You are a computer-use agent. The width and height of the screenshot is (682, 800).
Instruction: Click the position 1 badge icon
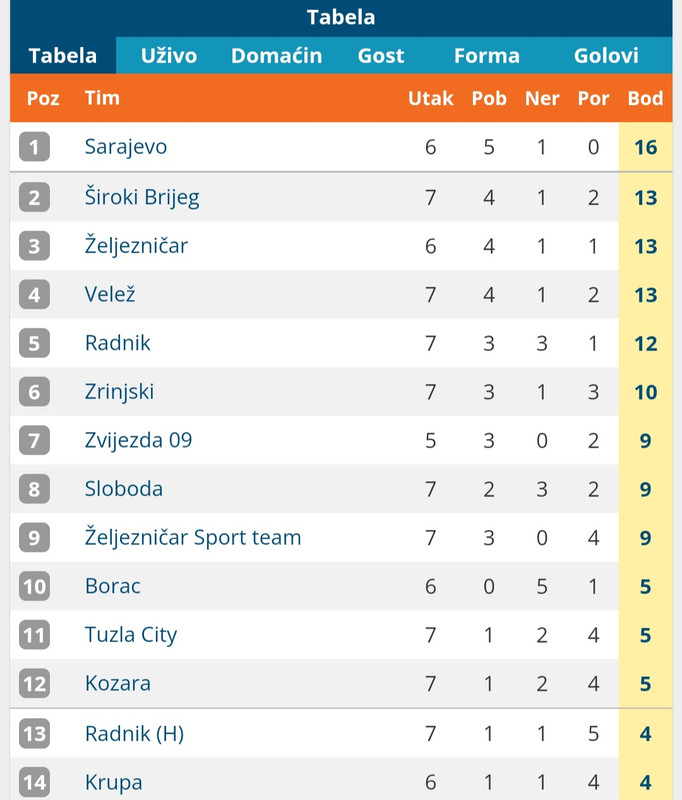tap(34, 147)
